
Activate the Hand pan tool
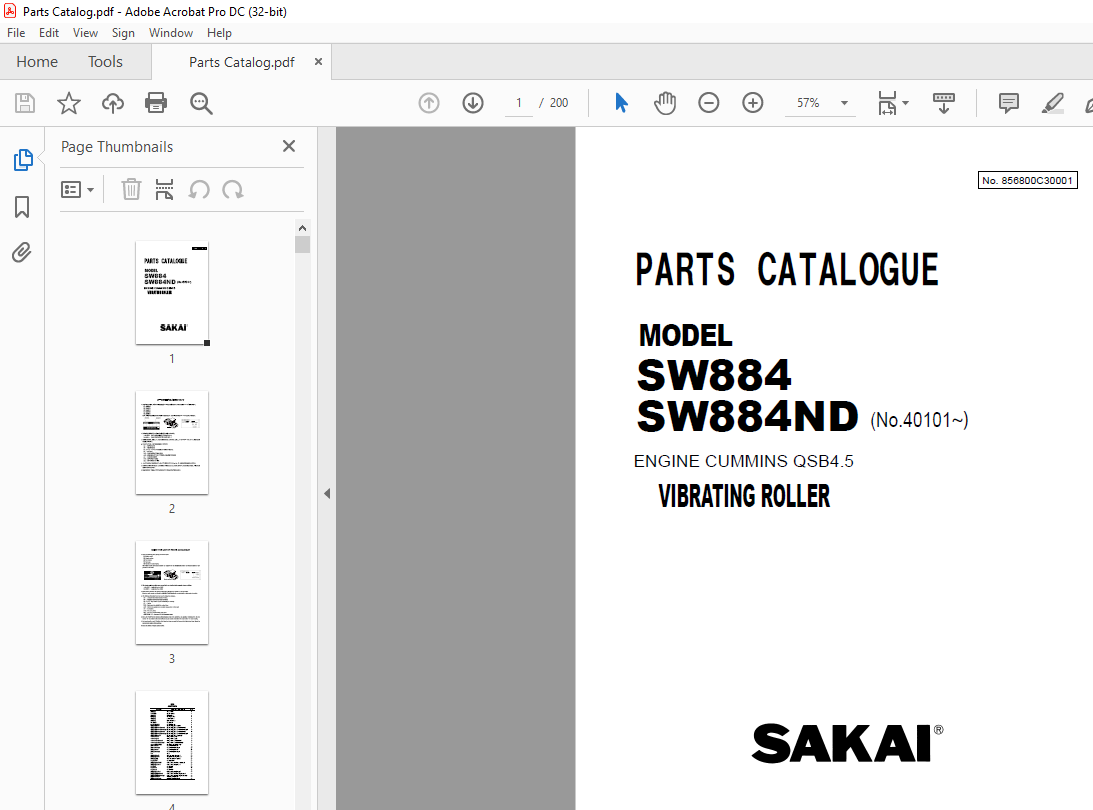pos(665,103)
